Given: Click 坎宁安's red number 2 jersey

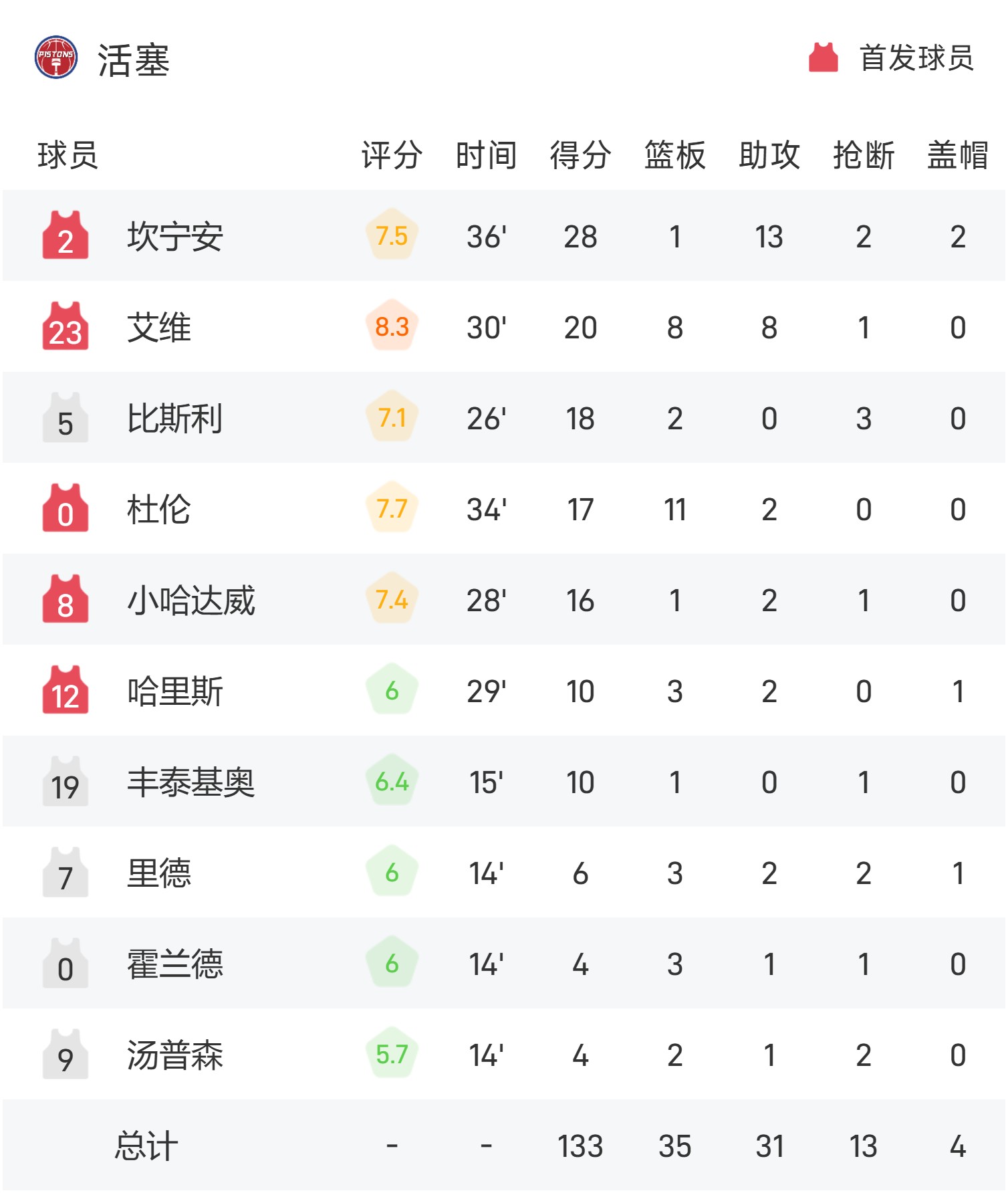Looking at the screenshot, I should coord(66,235).
